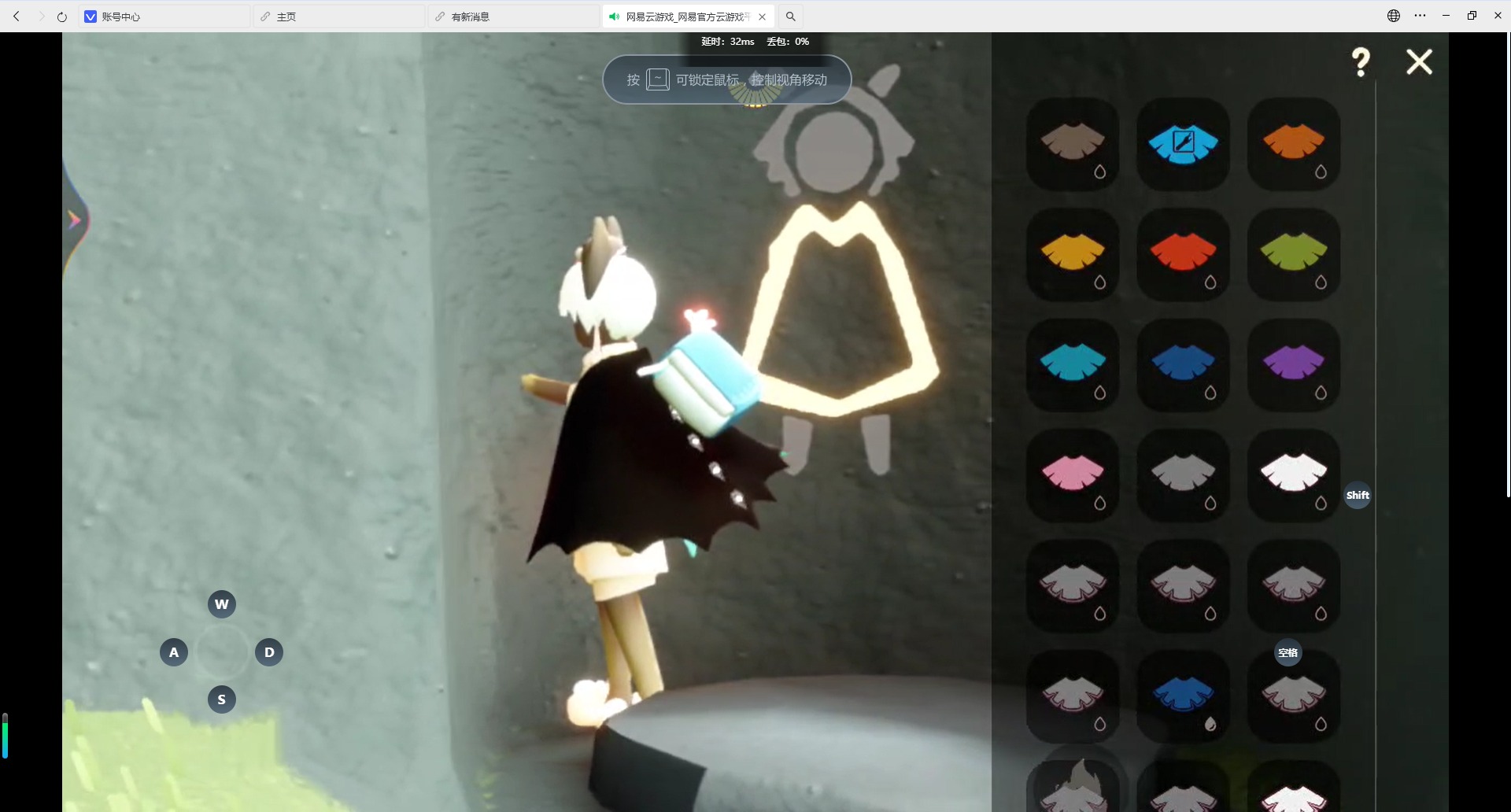1511x812 pixels.
Task: Open the globe language icon
Action: pyautogui.click(x=1394, y=16)
